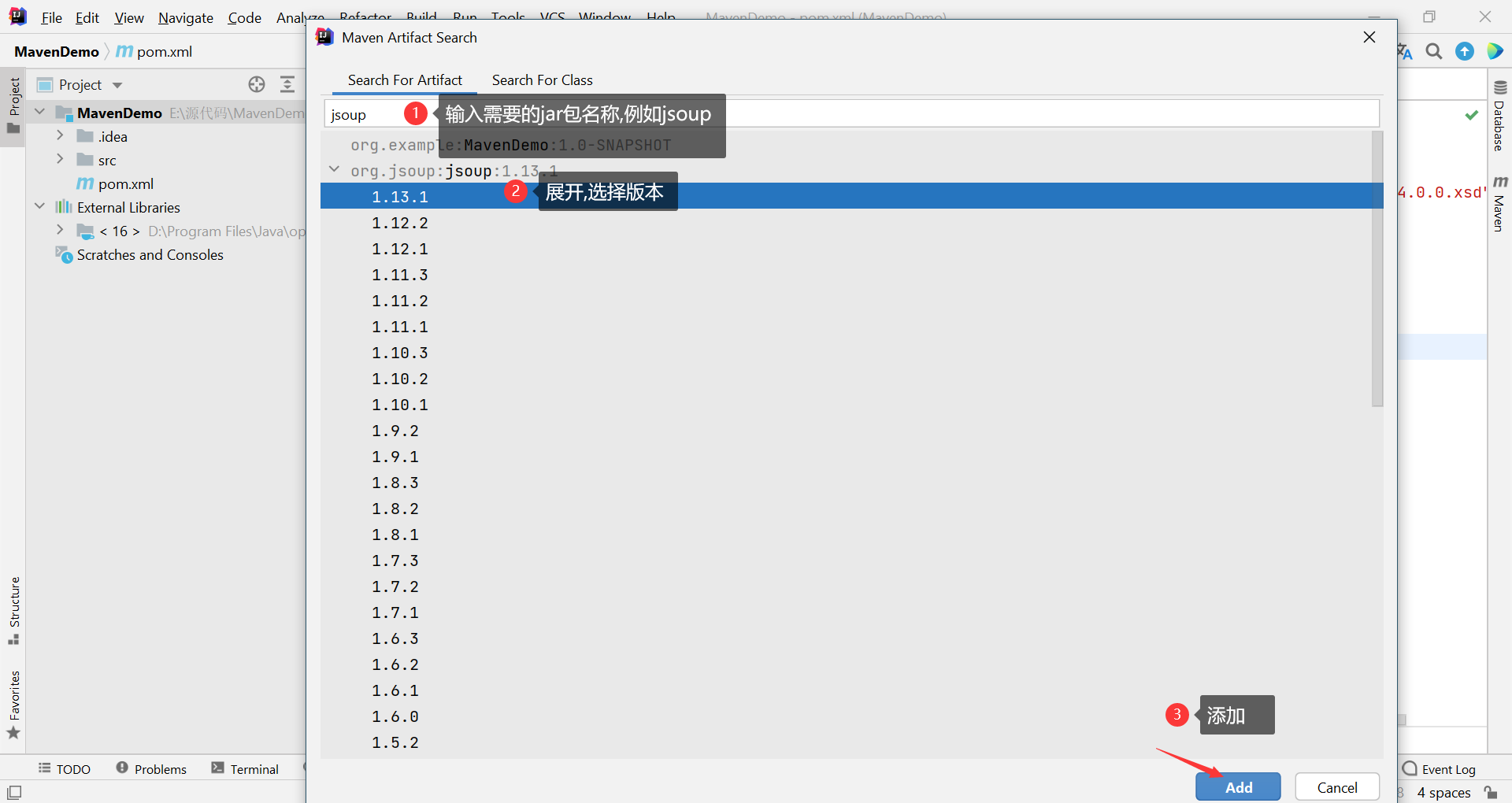Open the File menu

click(x=52, y=17)
